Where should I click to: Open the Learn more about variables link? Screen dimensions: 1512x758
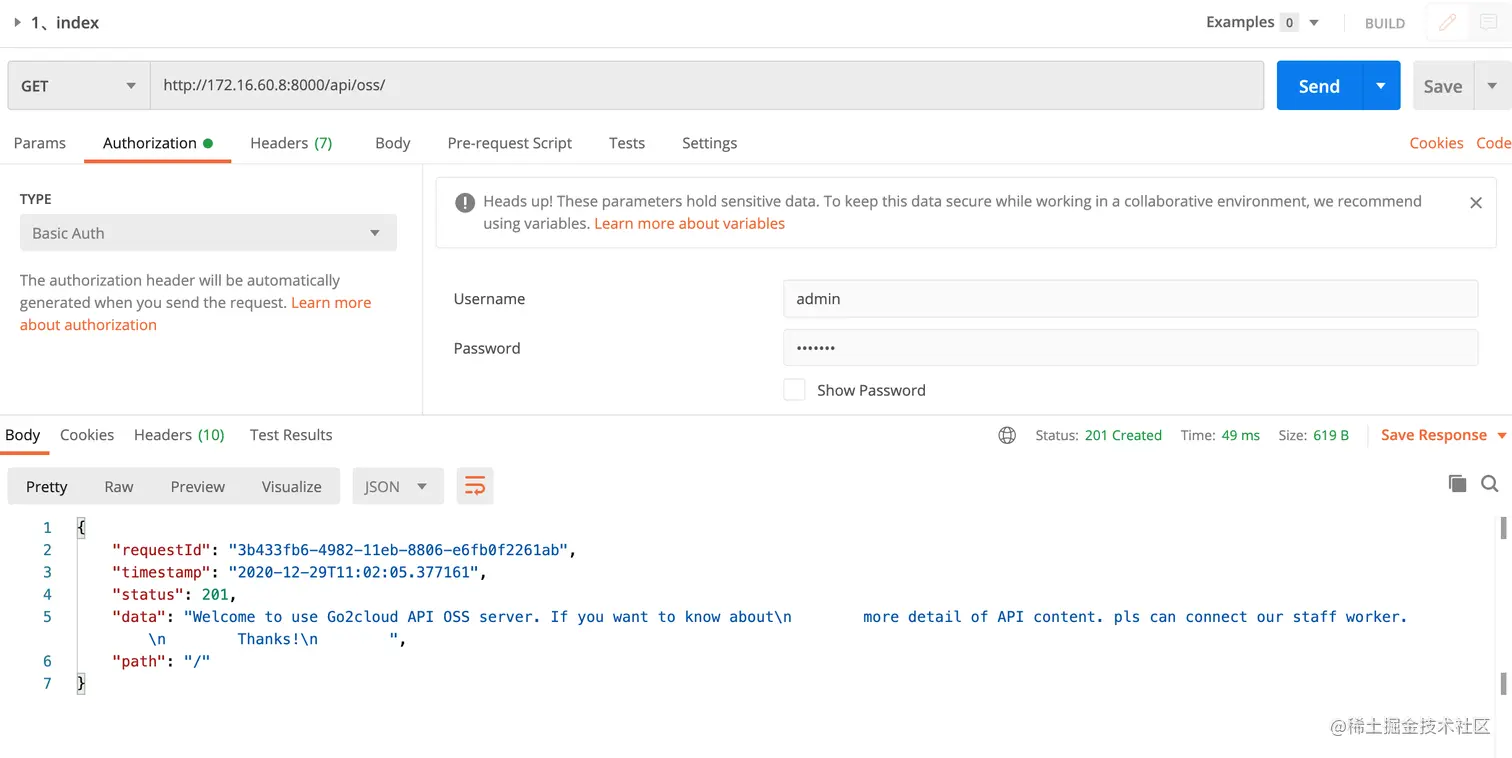(689, 224)
